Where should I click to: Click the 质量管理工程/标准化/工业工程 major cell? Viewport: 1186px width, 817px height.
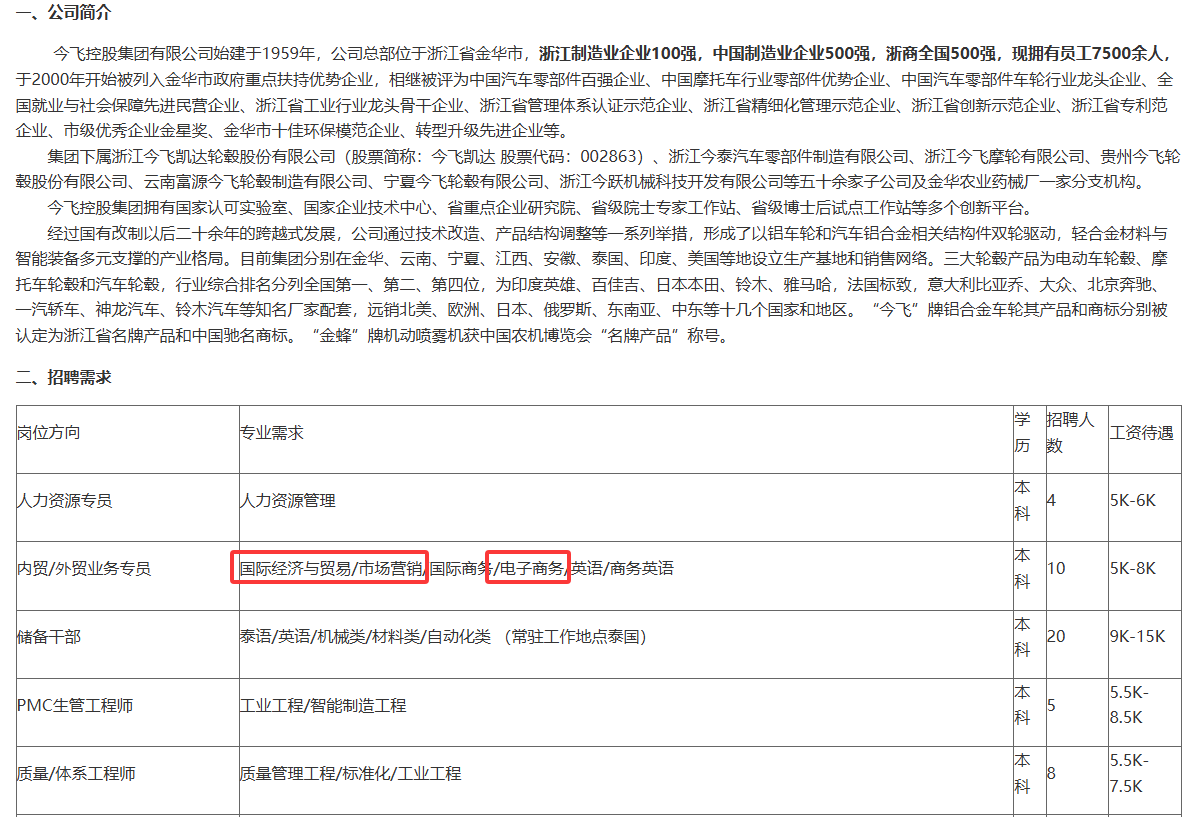tap(350, 773)
